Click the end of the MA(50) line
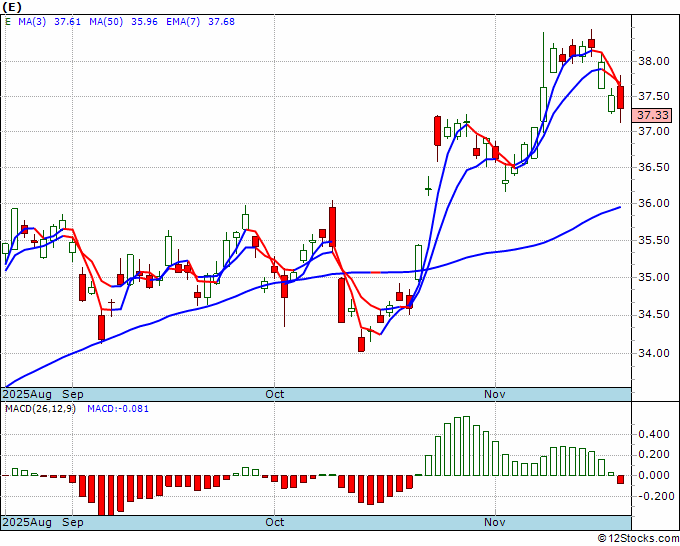This screenshot has width=680, height=546. [x=620, y=207]
